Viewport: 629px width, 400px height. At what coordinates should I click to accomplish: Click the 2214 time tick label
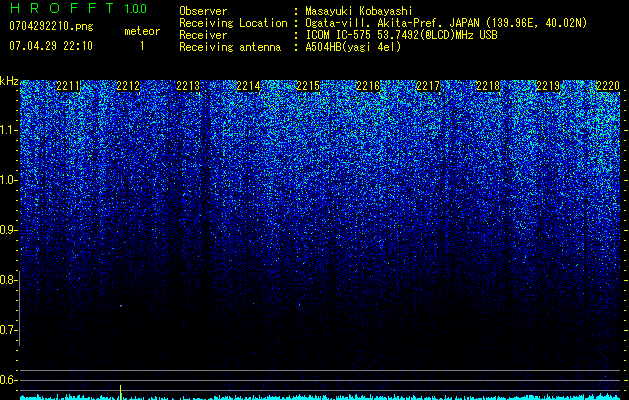(248, 86)
